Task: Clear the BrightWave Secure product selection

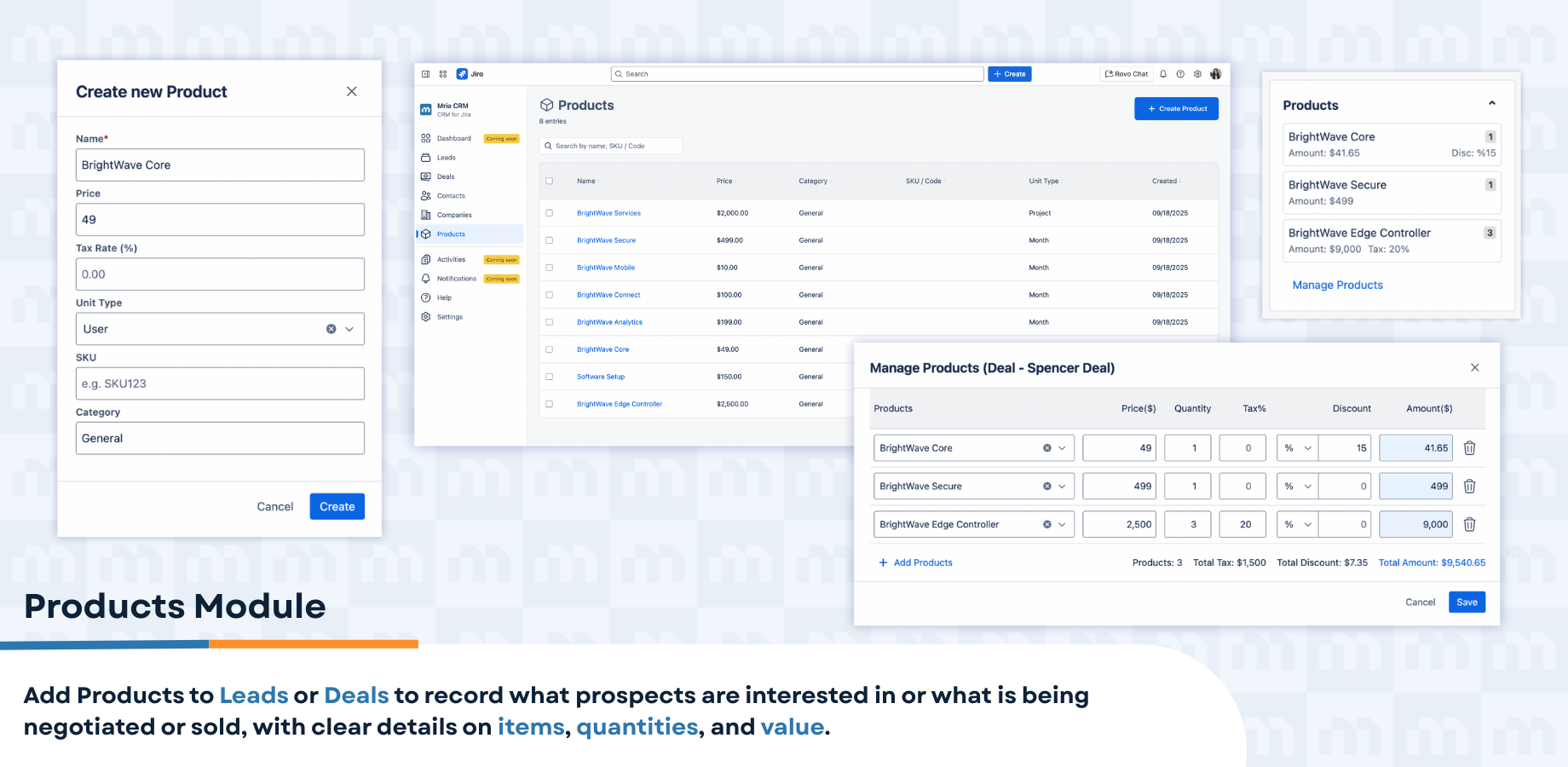Action: 1047,487
